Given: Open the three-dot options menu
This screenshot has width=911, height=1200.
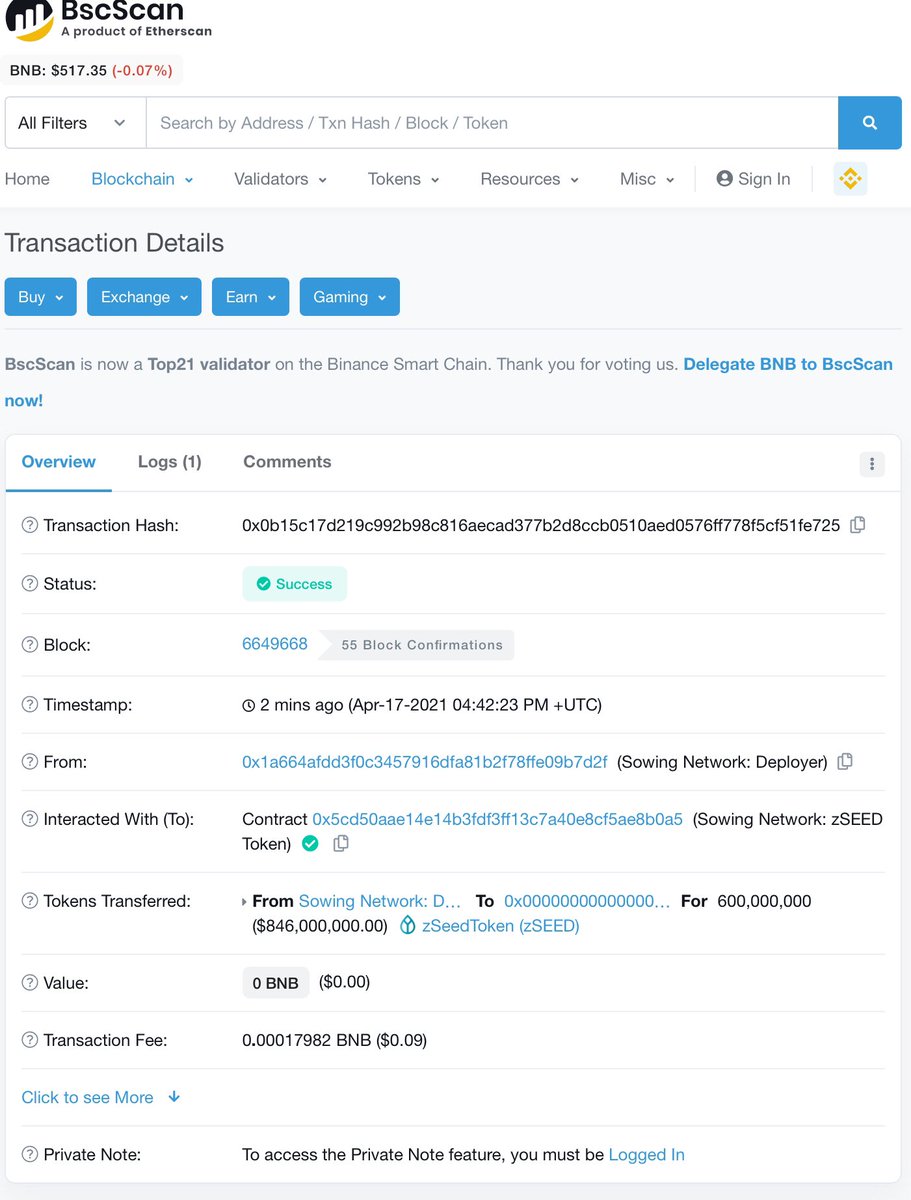Looking at the screenshot, I should tap(872, 464).
